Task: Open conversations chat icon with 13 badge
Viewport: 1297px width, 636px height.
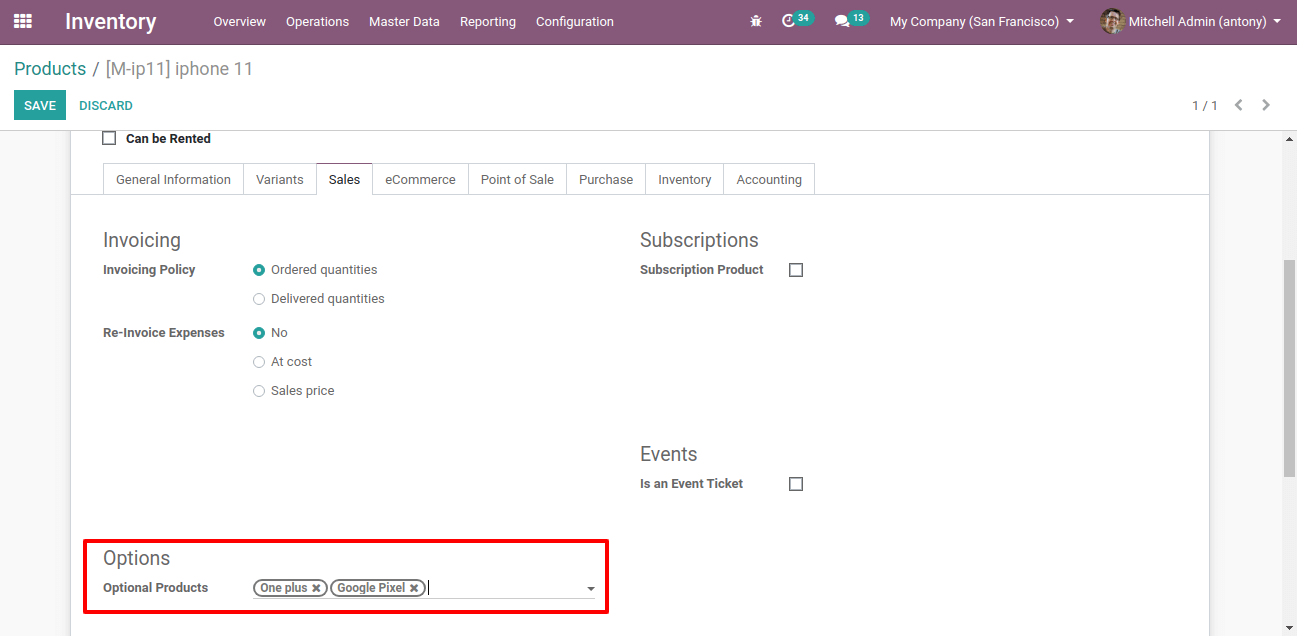Action: pyautogui.click(x=851, y=20)
